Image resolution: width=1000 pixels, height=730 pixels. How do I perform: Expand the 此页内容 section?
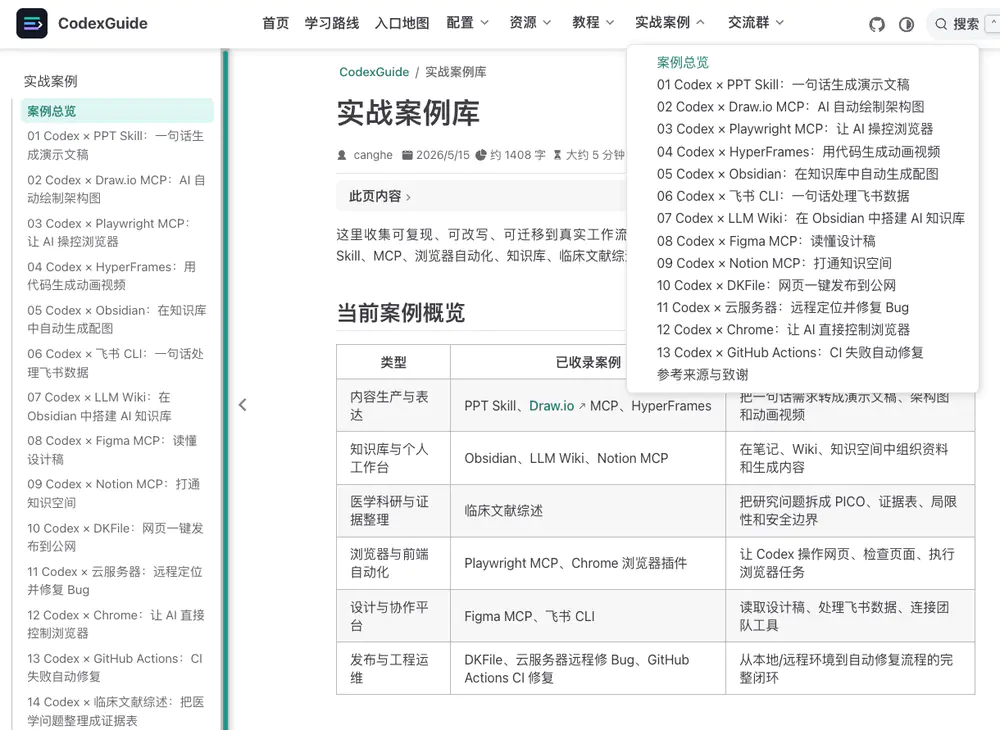379,196
